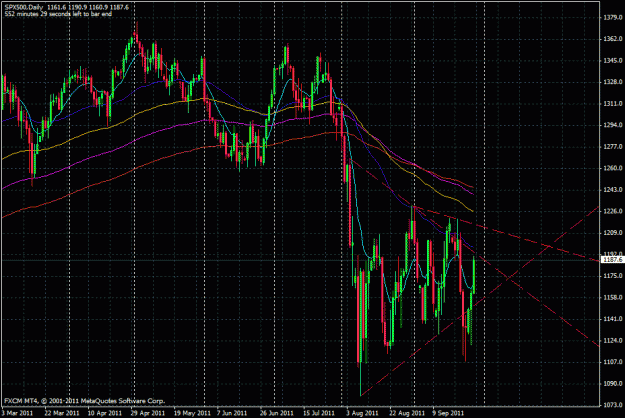625x418 pixels.
Task: Click the 1107.0 price axis label
Action: (613, 362)
